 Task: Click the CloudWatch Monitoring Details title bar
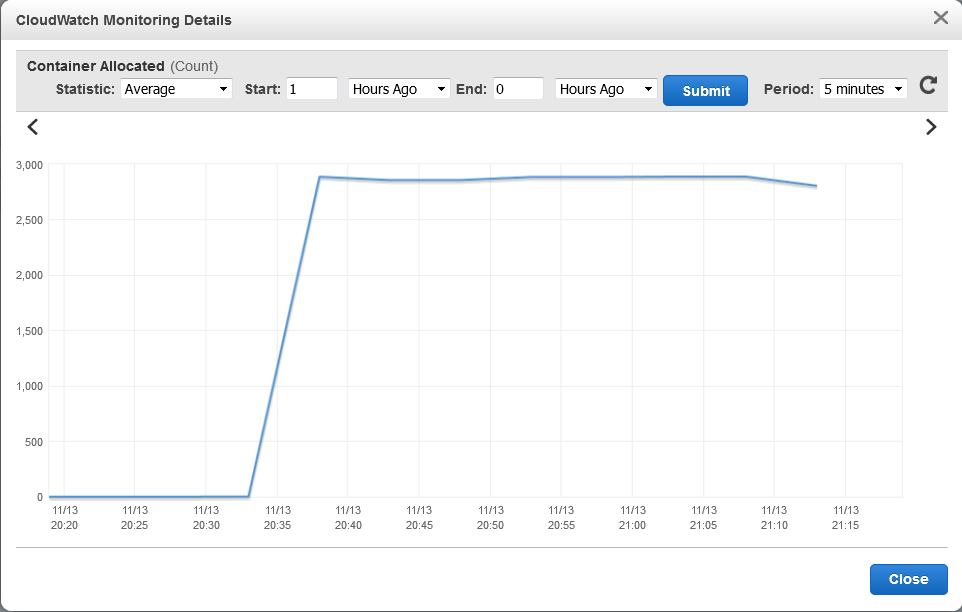pos(123,20)
